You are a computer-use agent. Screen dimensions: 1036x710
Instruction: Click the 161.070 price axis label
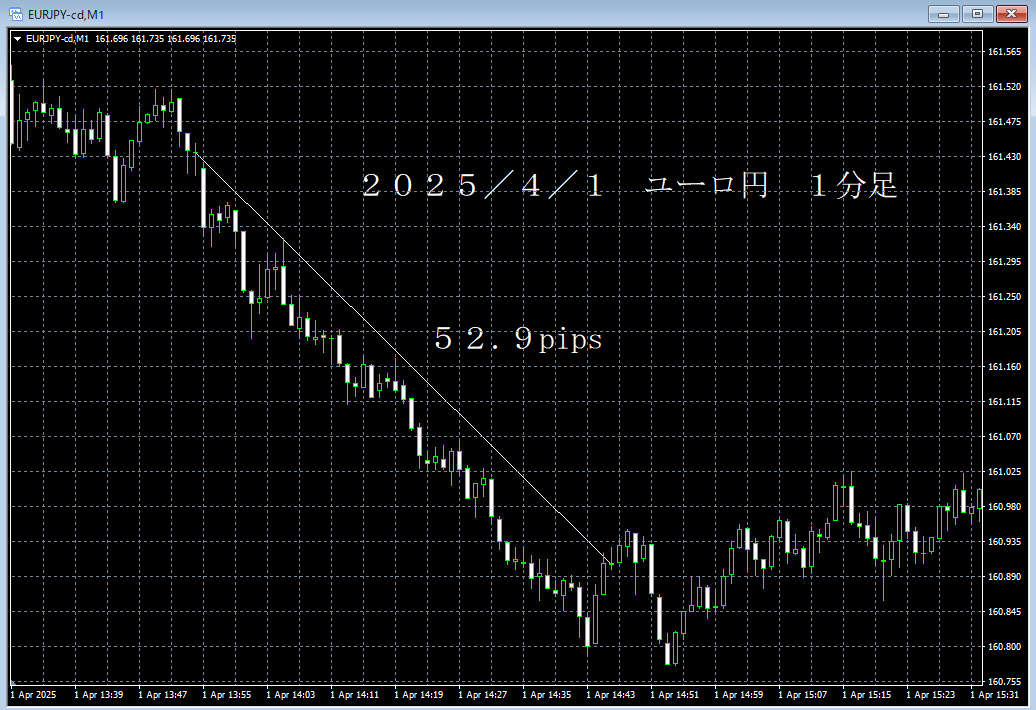[1004, 437]
